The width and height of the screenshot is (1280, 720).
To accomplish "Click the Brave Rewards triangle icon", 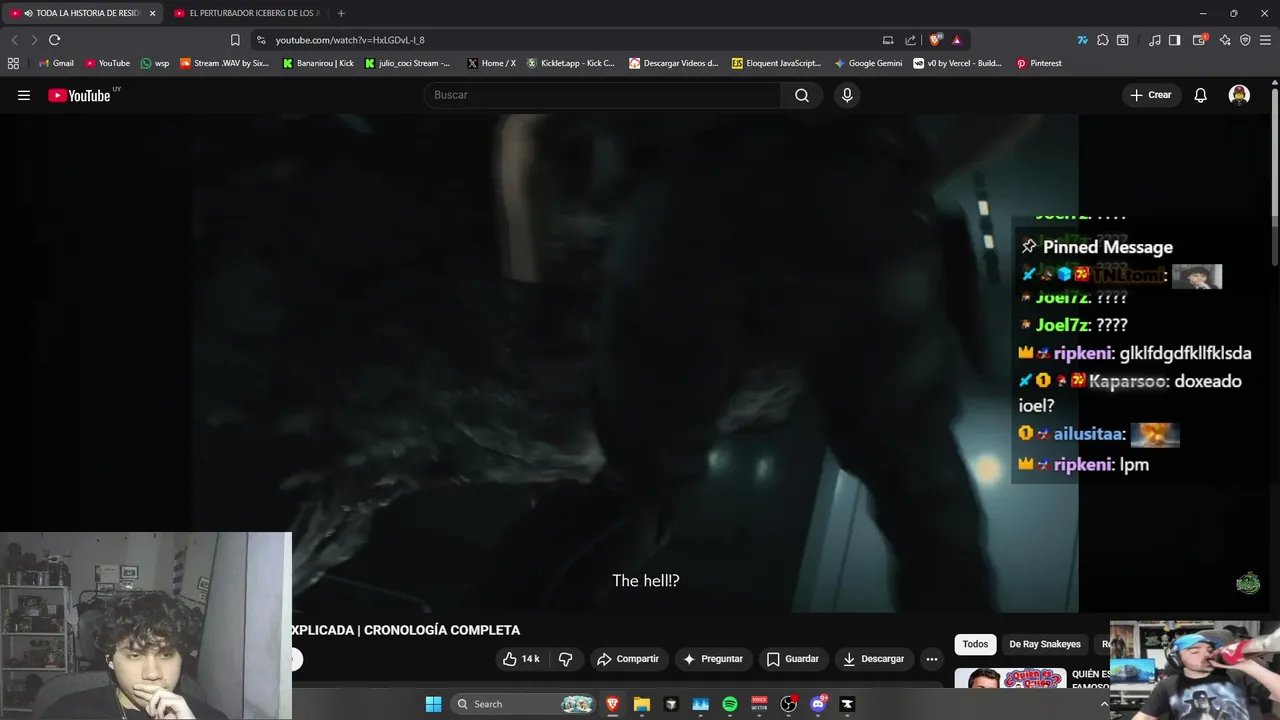I will tap(957, 40).
